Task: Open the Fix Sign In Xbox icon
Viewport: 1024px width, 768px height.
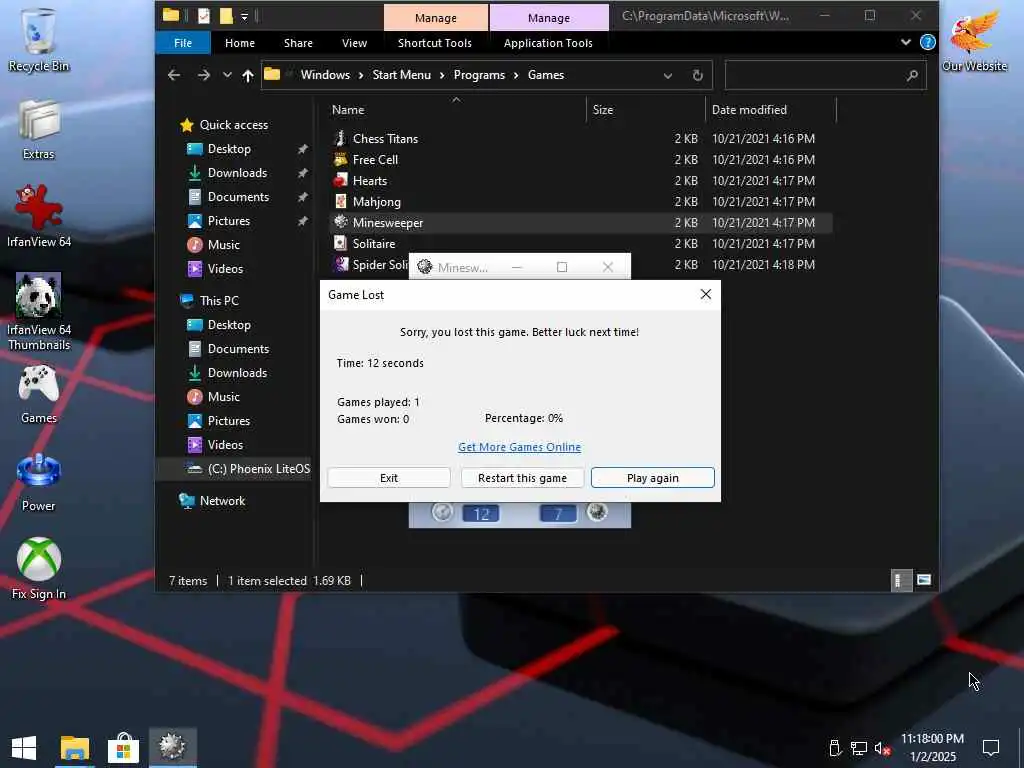Action: 39,568
